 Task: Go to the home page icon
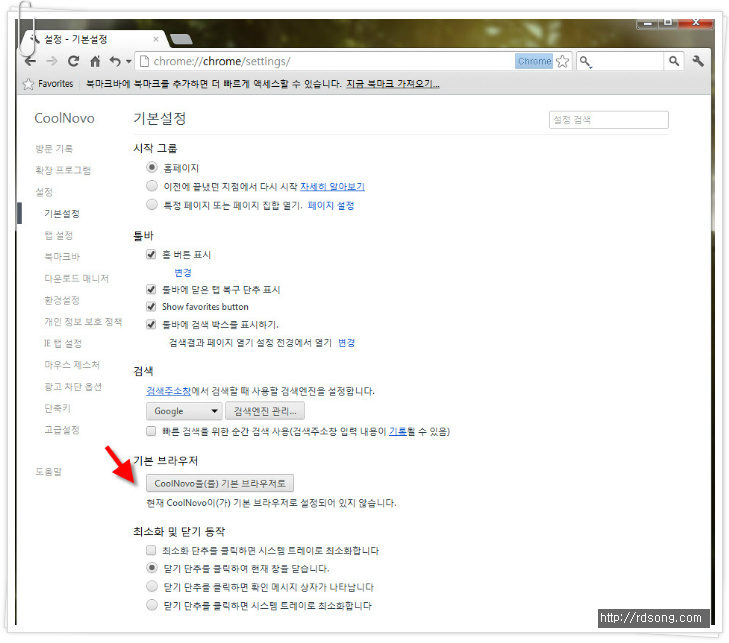pos(95,61)
